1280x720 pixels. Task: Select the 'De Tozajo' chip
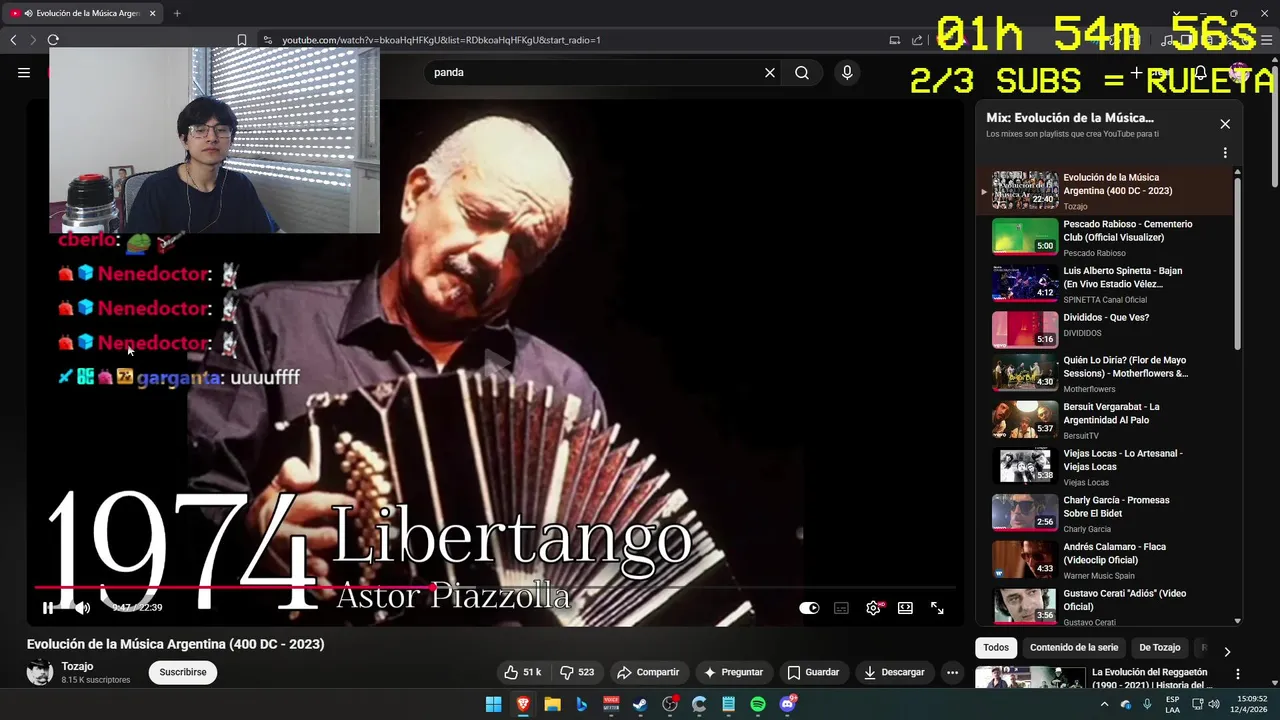tap(1160, 647)
